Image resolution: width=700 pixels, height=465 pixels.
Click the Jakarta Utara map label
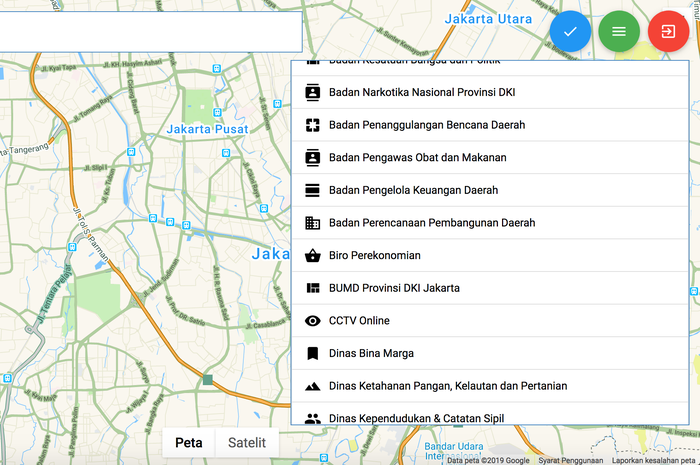(488, 19)
